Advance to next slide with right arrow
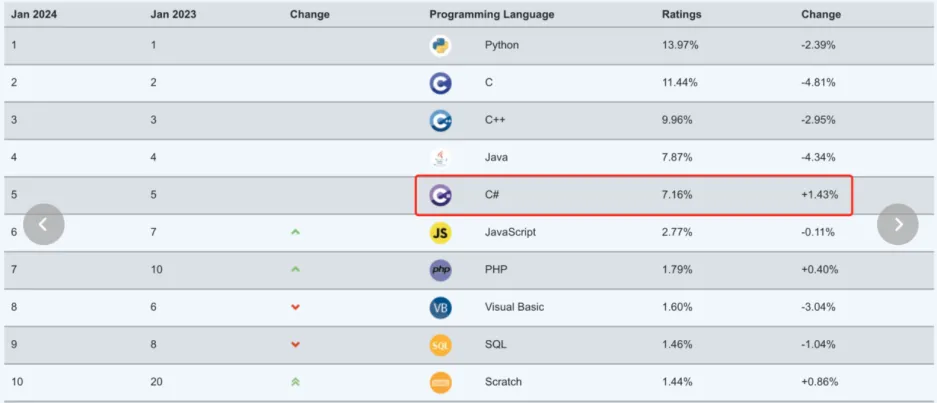937x403 pixels. [x=897, y=225]
